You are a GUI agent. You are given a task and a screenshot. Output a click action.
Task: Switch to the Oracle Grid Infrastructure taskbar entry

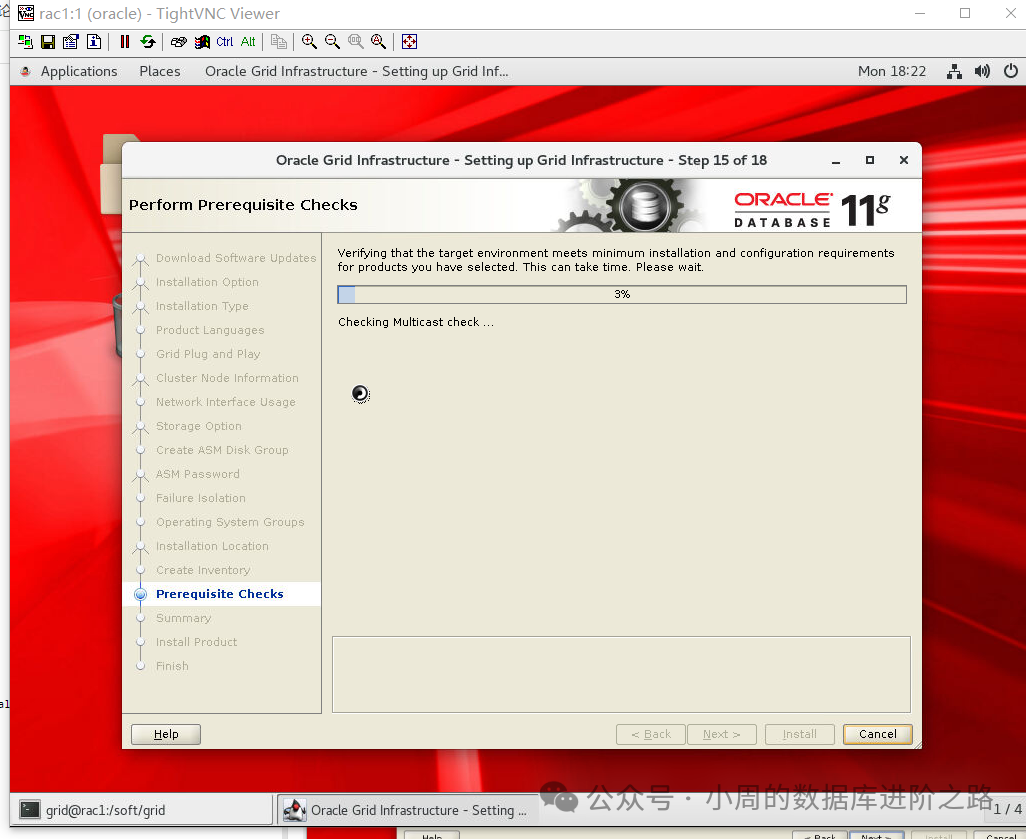point(407,810)
